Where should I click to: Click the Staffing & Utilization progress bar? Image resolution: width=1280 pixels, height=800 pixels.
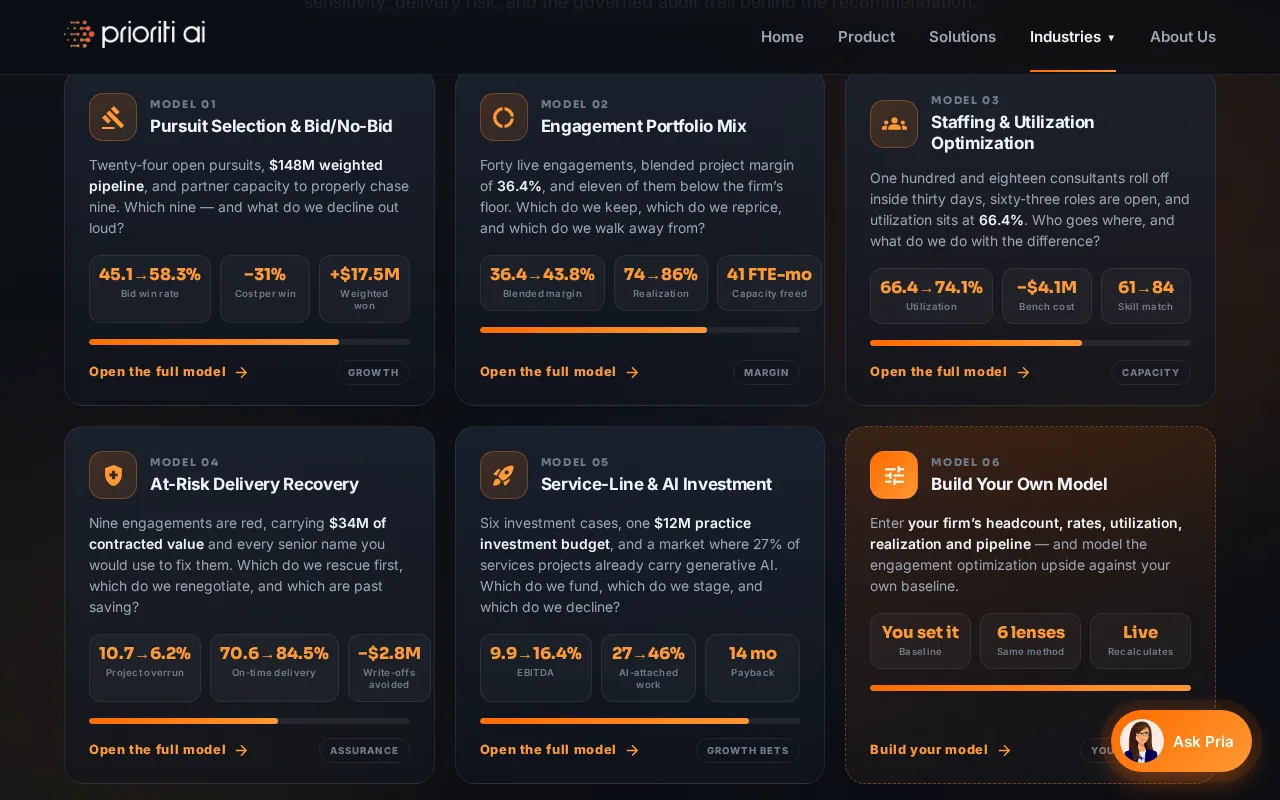click(x=1030, y=343)
